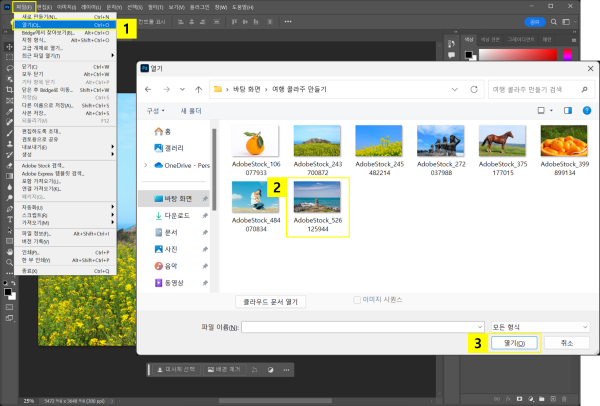Click the contextual task bar adjustment circle icon

pos(271,370)
